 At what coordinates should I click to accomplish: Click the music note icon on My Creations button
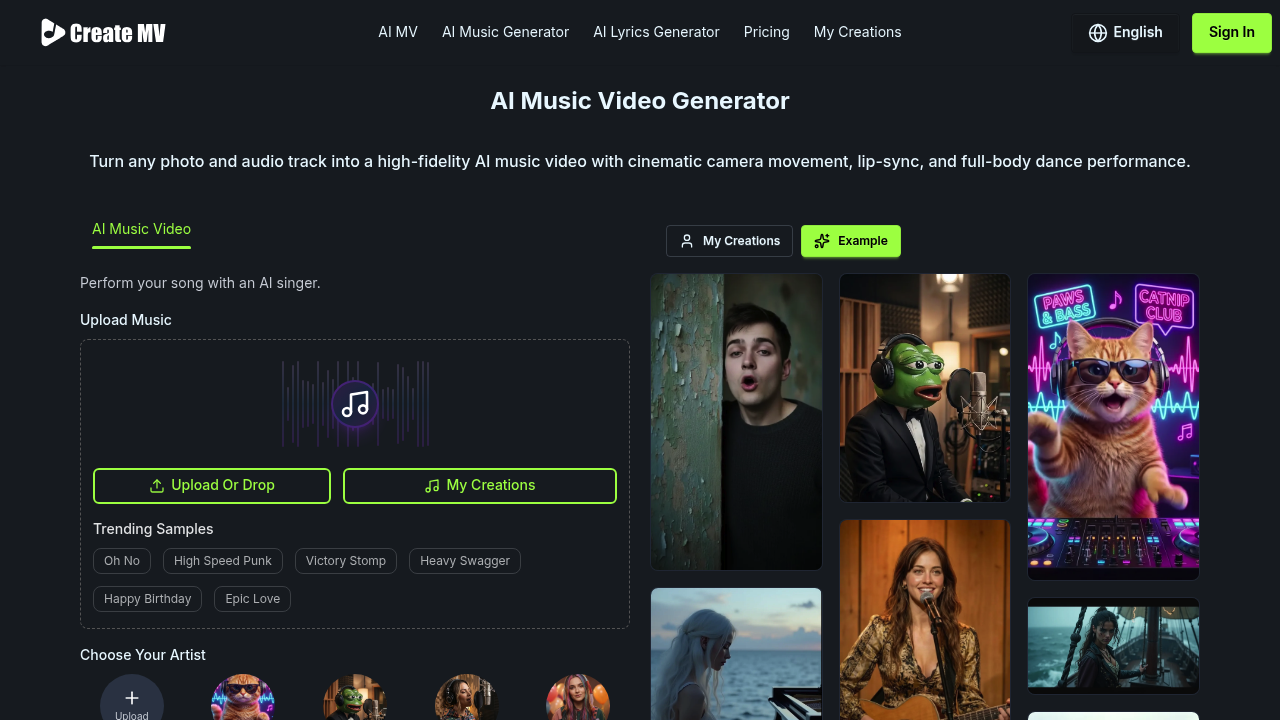(431, 485)
